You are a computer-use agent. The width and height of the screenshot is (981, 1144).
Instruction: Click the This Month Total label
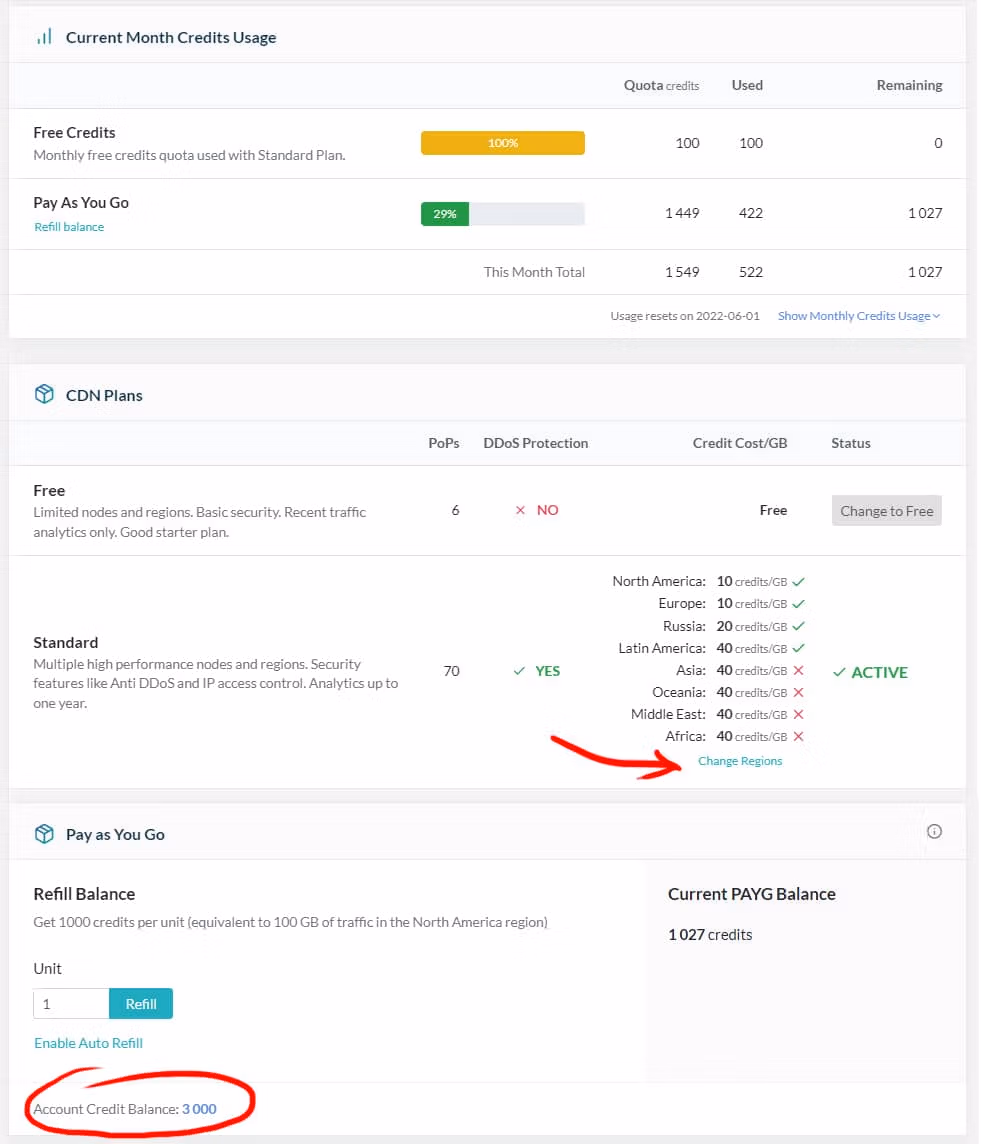click(x=534, y=272)
